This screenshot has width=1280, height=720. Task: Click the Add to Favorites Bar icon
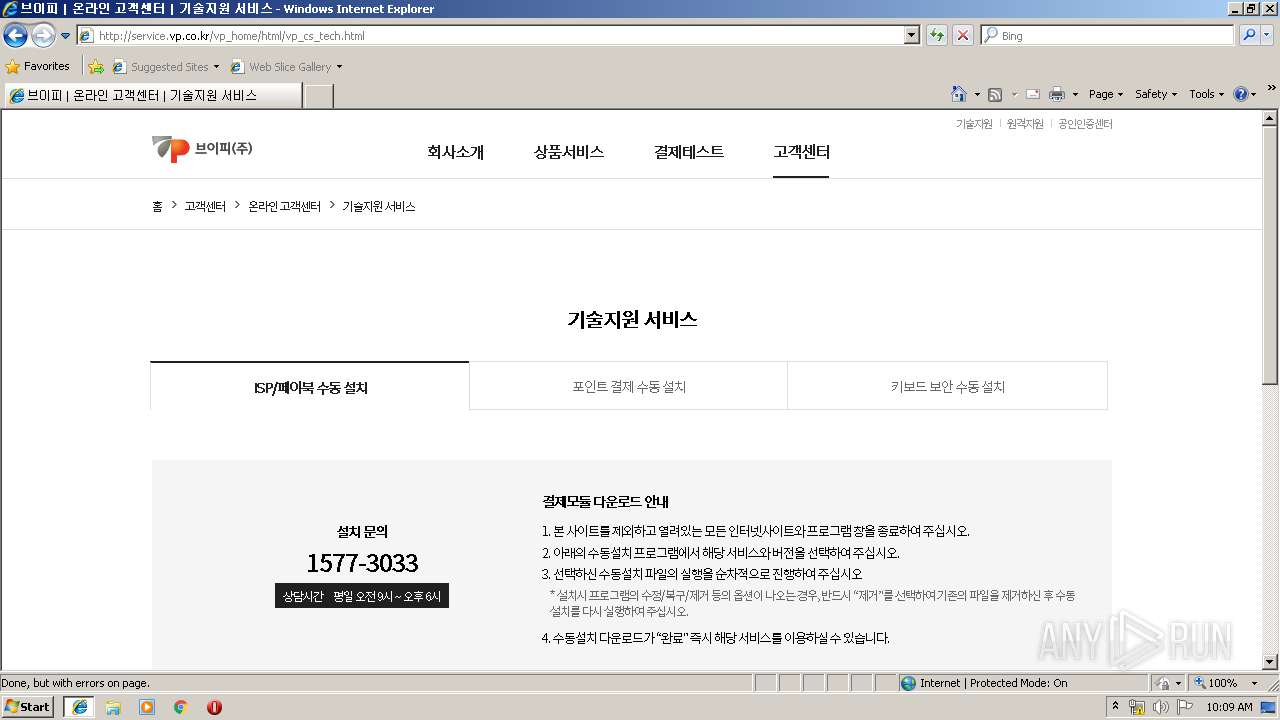pyautogui.click(x=96, y=67)
